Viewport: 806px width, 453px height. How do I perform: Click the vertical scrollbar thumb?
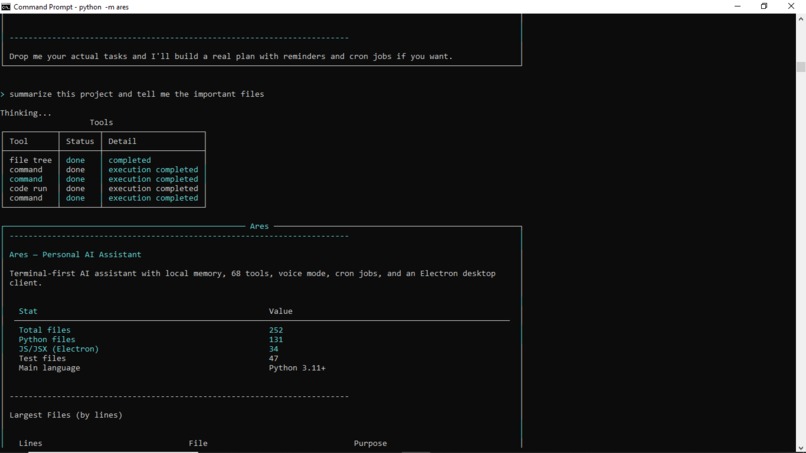801,67
